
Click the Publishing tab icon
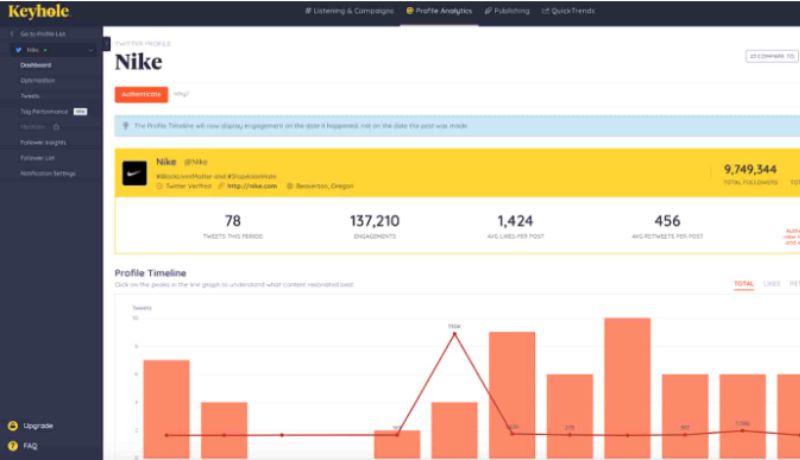488,11
